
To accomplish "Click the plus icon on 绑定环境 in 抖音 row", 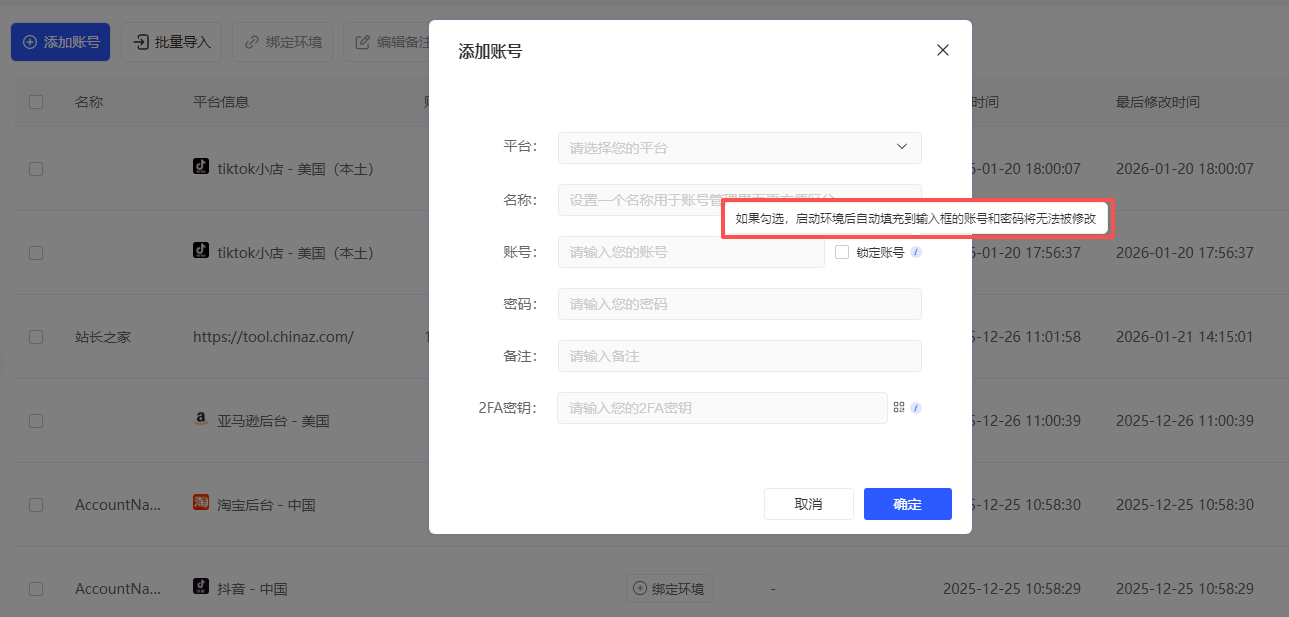I will (641, 588).
